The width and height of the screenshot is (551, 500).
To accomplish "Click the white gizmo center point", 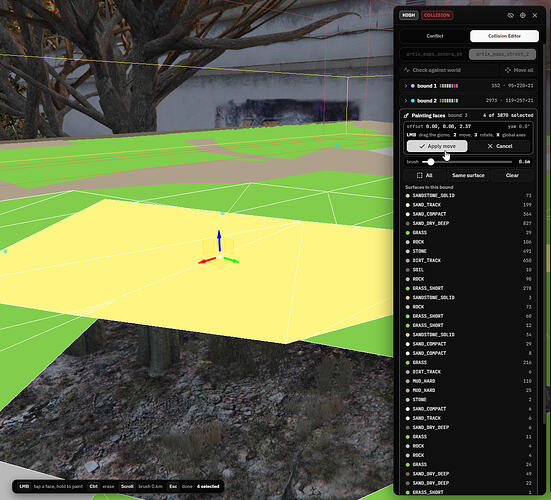I will pos(220,257).
